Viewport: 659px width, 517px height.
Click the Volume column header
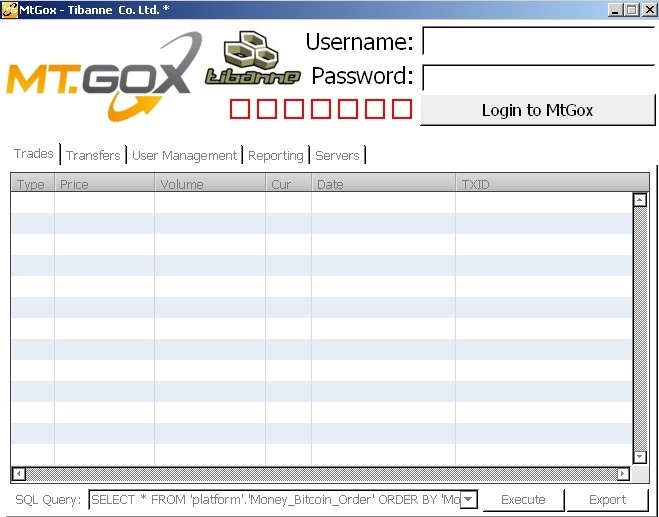click(x=210, y=183)
